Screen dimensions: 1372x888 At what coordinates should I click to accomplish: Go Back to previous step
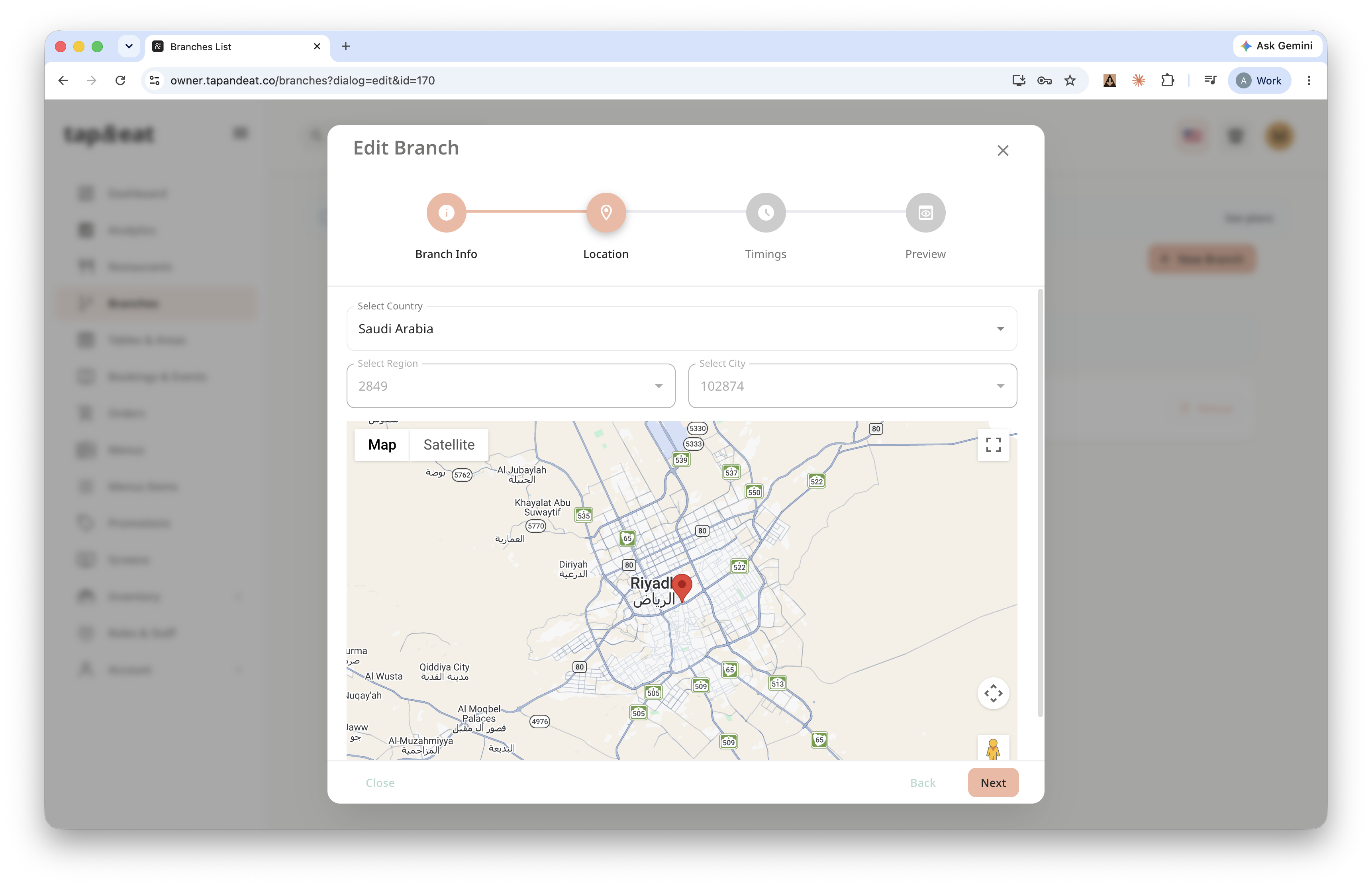(x=922, y=782)
